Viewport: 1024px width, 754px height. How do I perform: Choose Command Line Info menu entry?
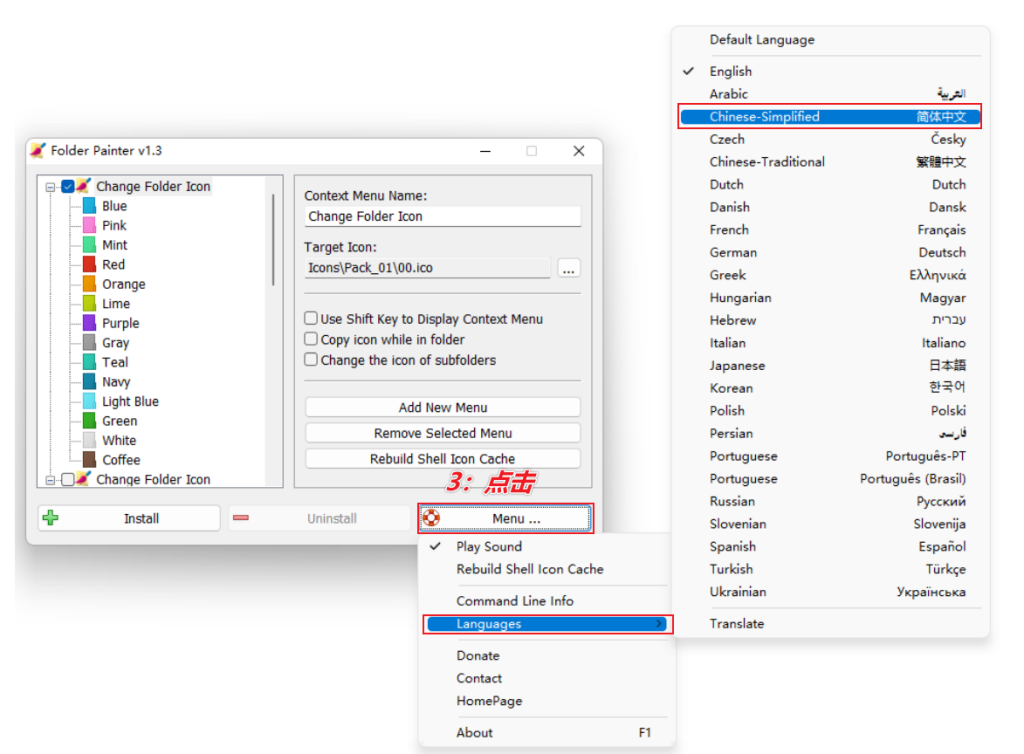point(515,601)
